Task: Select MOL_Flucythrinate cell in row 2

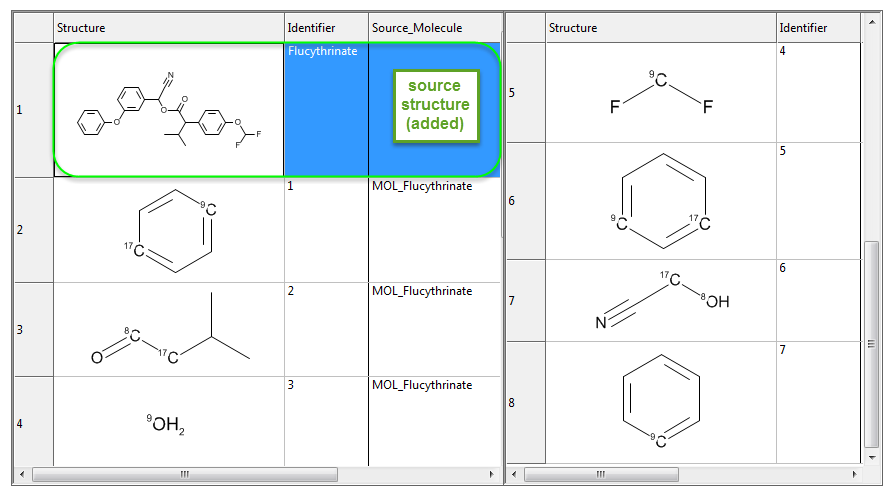Action: 435,230
